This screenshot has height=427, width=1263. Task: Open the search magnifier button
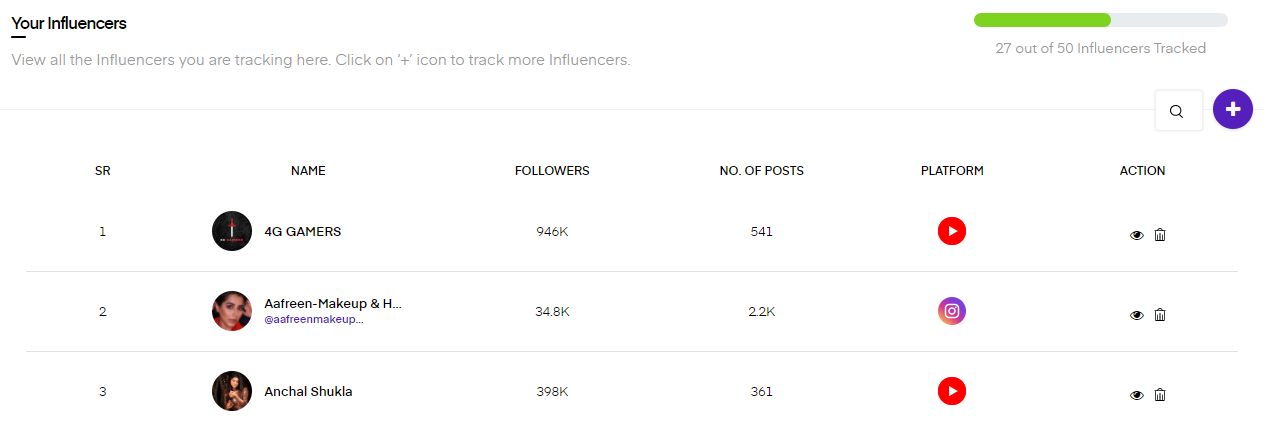point(1178,111)
